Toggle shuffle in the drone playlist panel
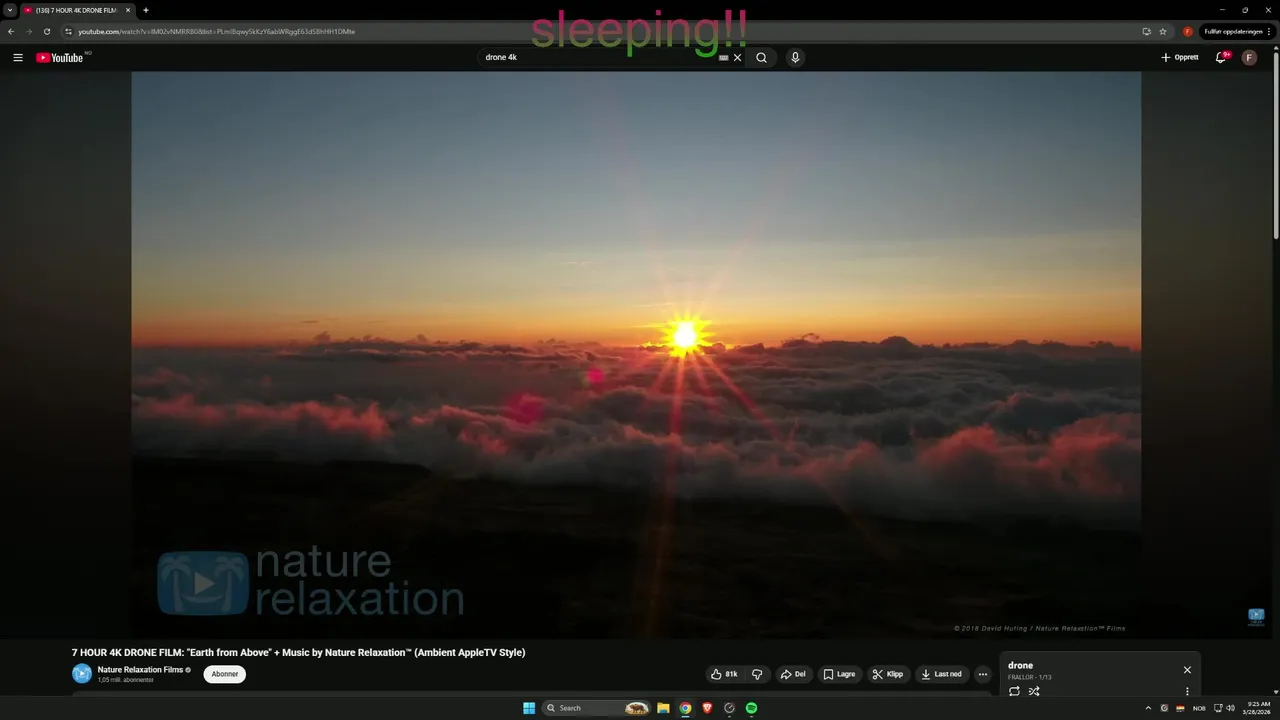Viewport: 1280px width, 720px height. (x=1034, y=691)
